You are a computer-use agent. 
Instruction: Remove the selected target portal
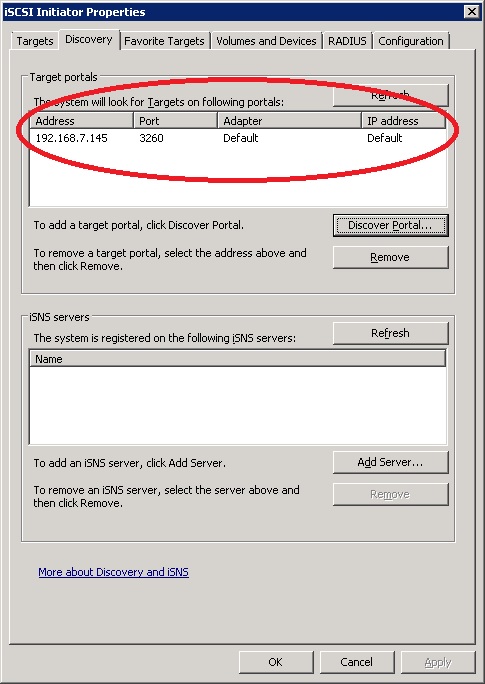click(390, 257)
